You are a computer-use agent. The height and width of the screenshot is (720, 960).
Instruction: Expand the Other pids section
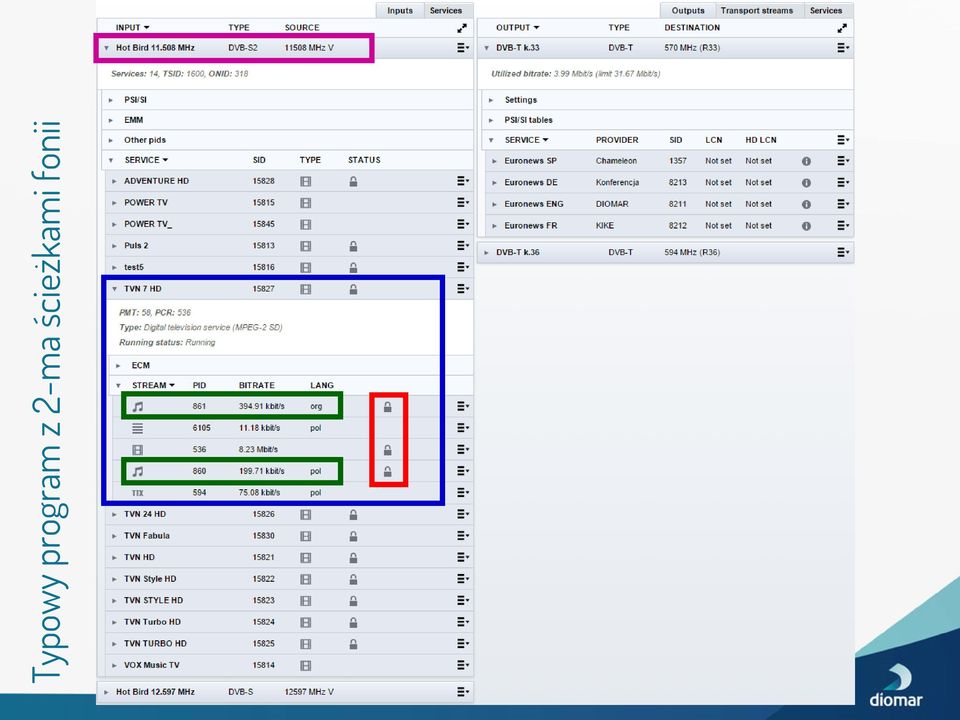(x=111, y=140)
